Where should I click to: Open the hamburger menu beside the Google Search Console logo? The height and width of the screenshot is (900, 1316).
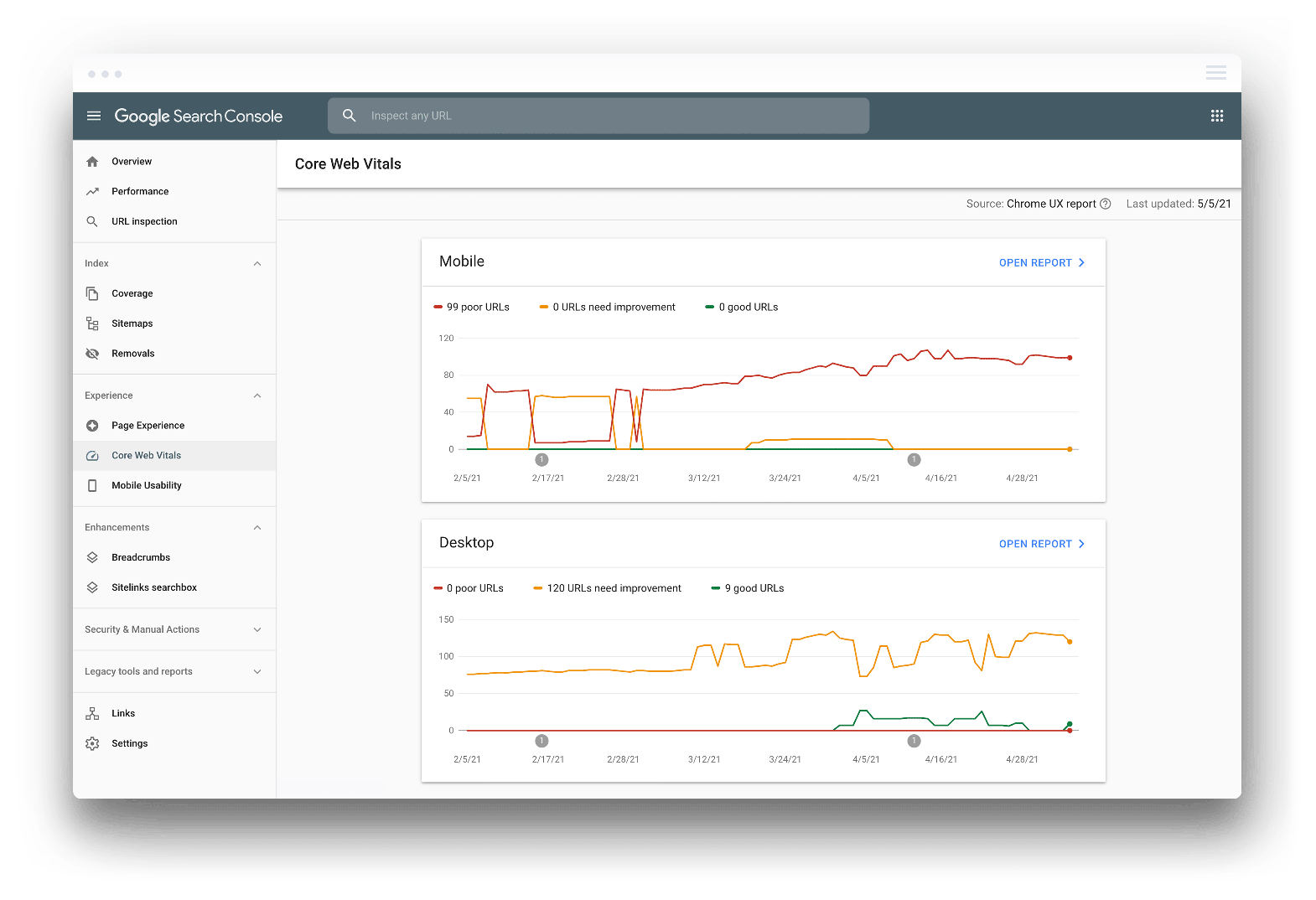click(x=94, y=116)
